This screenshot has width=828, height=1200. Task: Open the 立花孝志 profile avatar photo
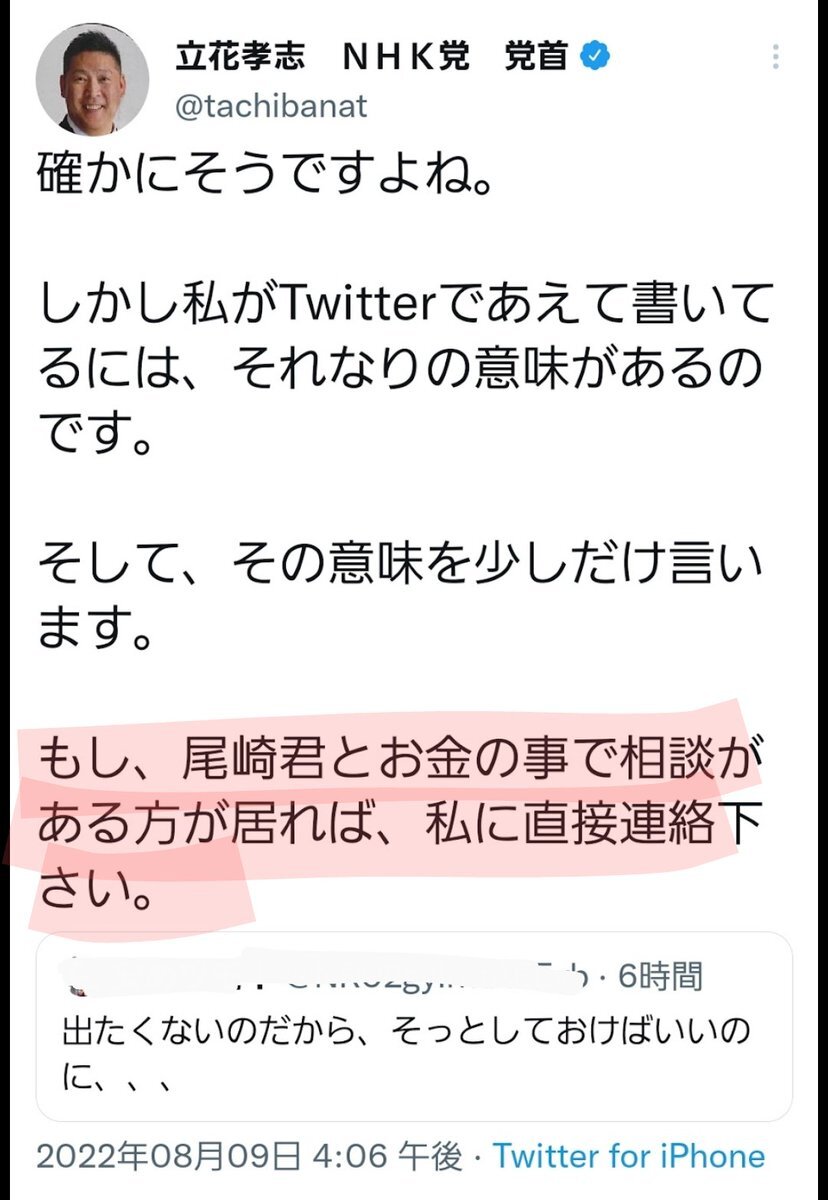[92, 80]
